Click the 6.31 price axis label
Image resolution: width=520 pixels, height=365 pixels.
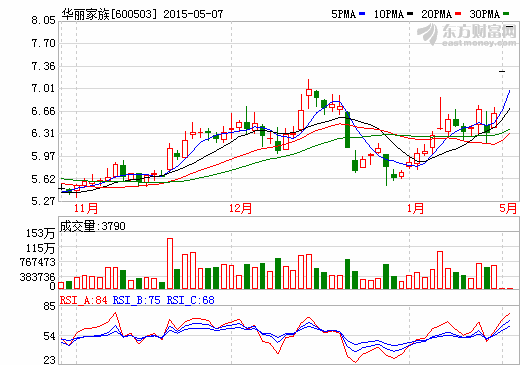pos(43,134)
